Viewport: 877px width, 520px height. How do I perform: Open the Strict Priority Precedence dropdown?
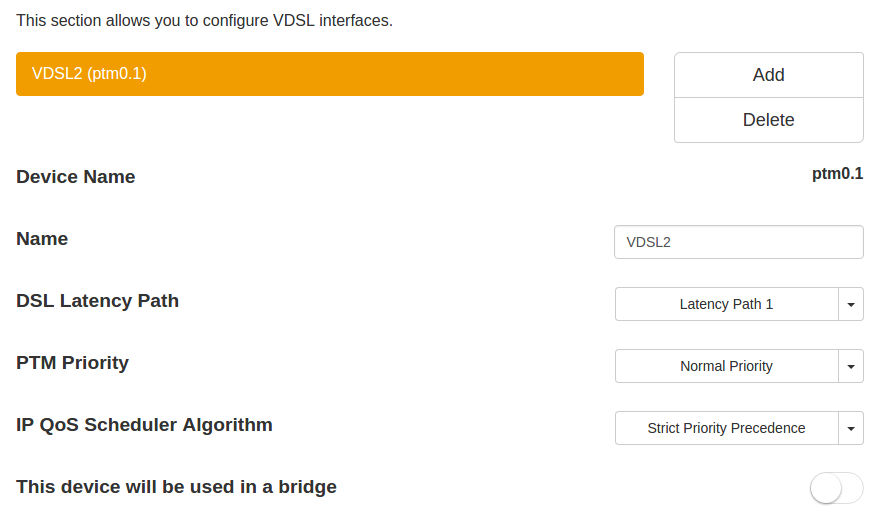(x=726, y=428)
